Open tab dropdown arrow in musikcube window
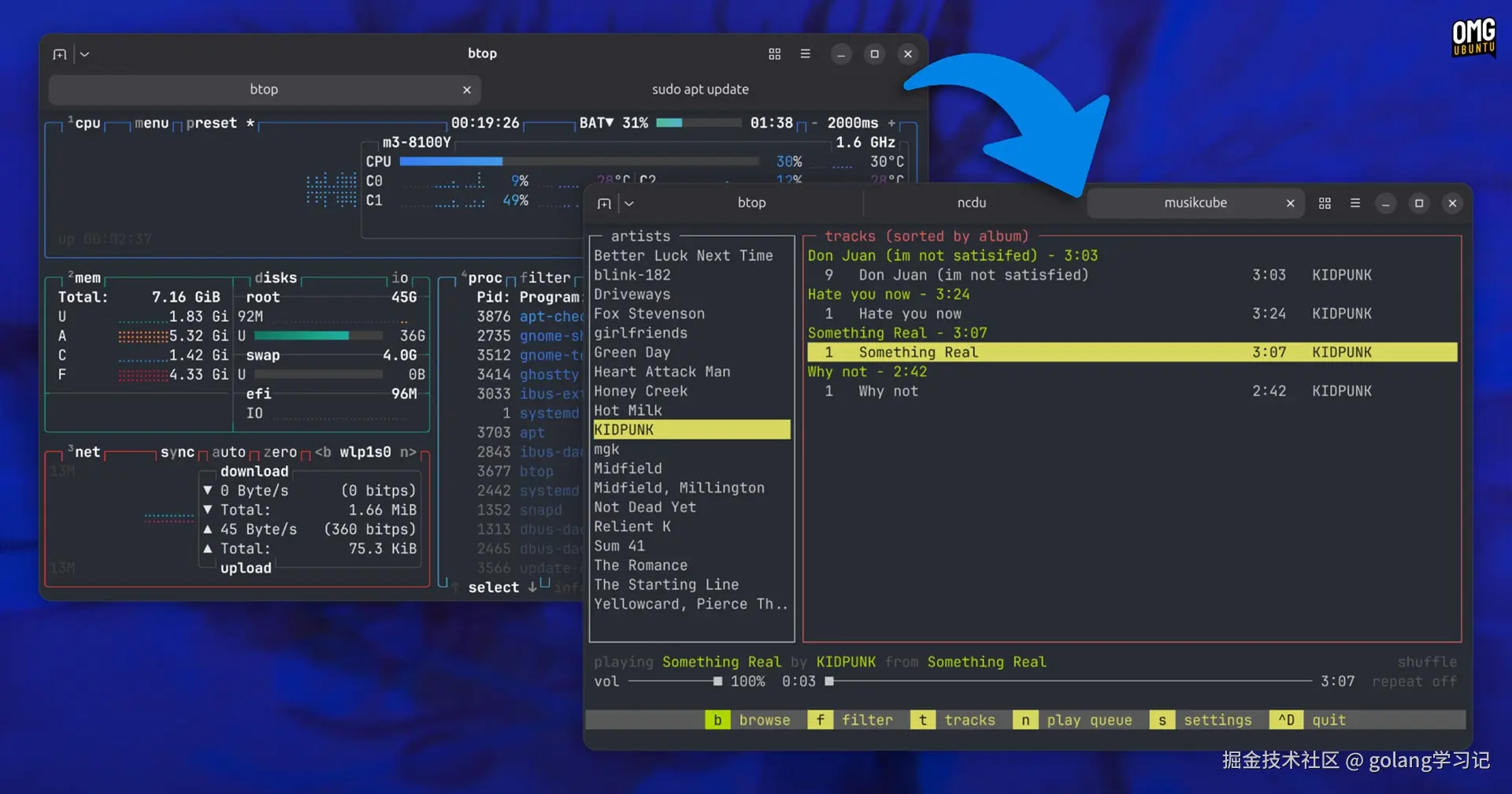This screenshot has width=1512, height=794. tap(629, 203)
